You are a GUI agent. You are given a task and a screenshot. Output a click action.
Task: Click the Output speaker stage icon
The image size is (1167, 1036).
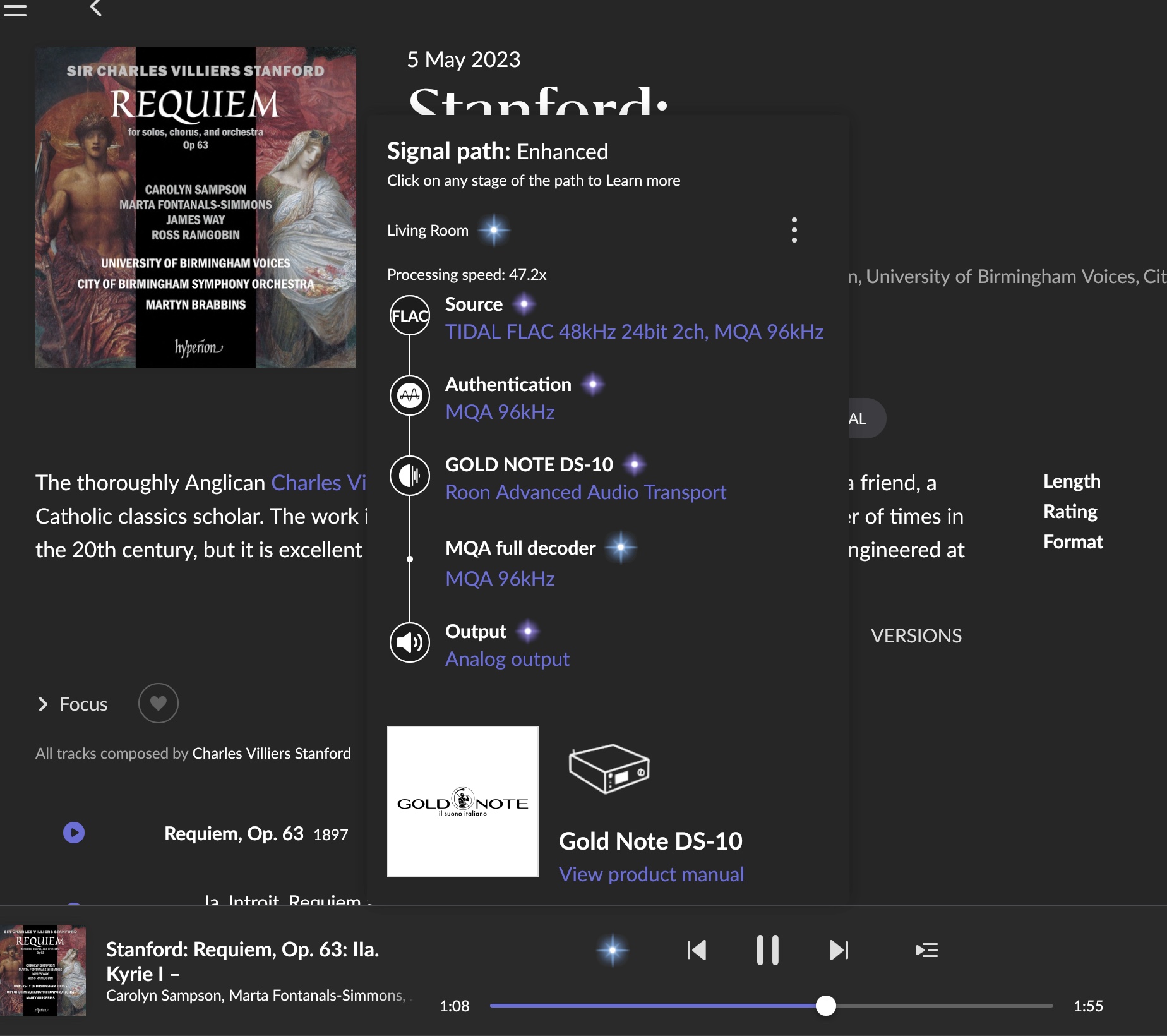410,642
